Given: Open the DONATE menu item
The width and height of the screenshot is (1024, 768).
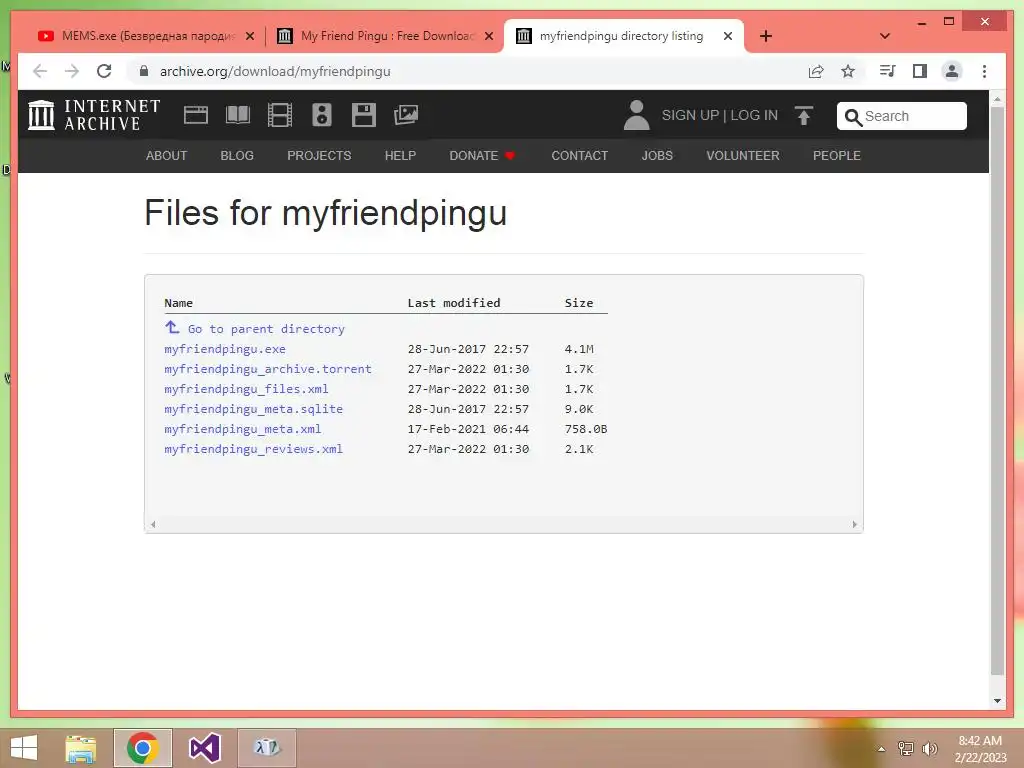Looking at the screenshot, I should pyautogui.click(x=482, y=155).
